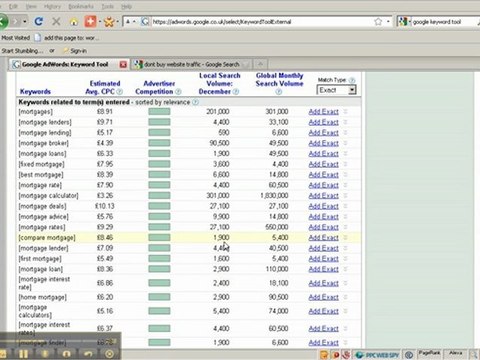Click the forward navigation arrow
Image resolution: width=480 pixels, height=360 pixels.
click(16, 22)
